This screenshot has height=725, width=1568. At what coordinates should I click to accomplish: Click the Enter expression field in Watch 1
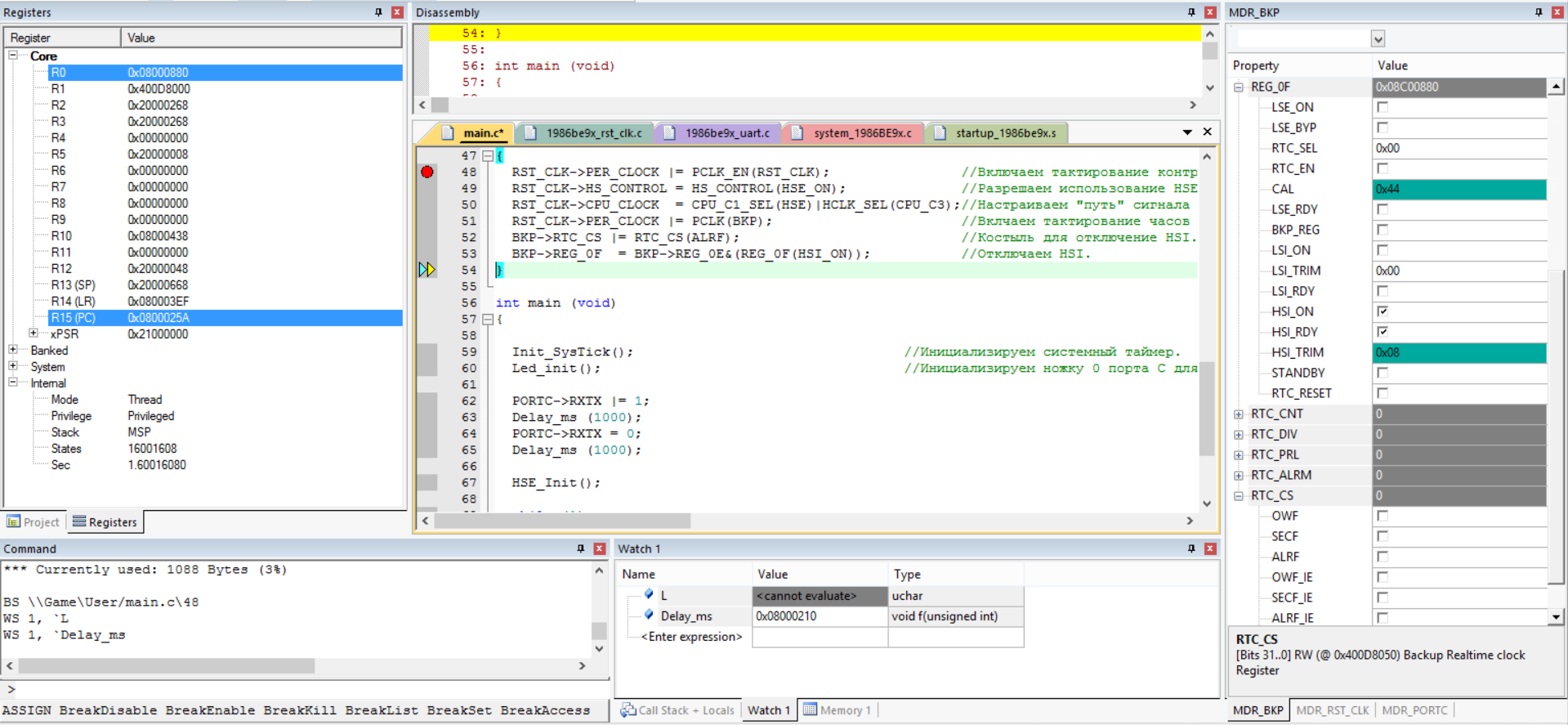(691, 637)
